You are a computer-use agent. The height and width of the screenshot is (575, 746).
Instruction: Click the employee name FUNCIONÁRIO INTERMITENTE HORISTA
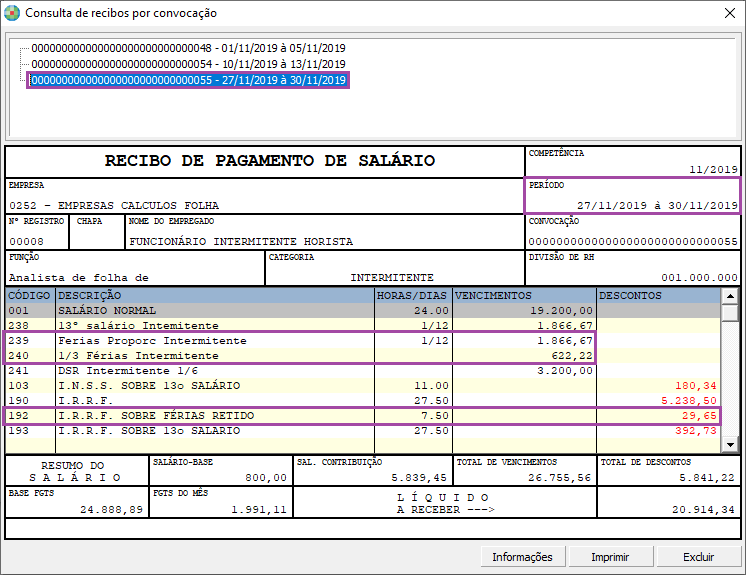pos(241,242)
